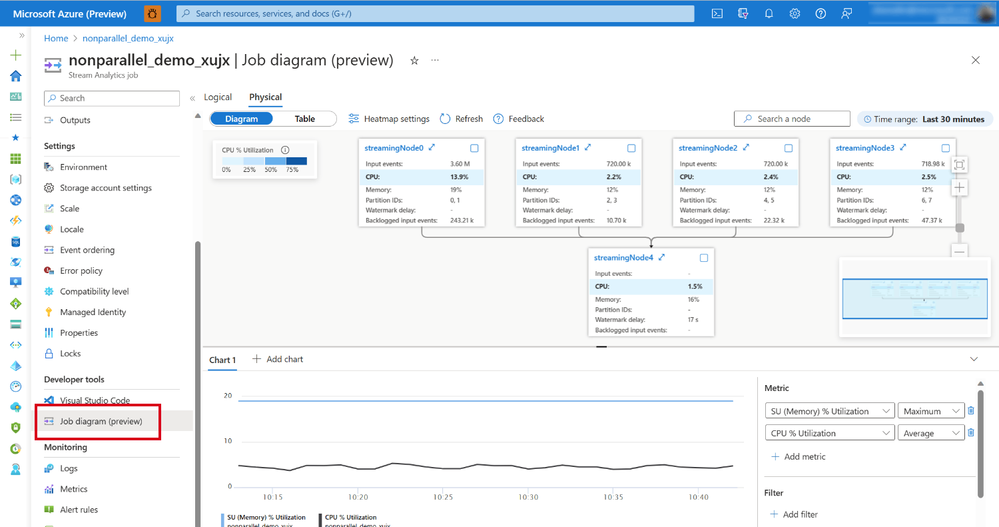
Task: Click the diagram minimap thumbnail
Action: coord(914,298)
